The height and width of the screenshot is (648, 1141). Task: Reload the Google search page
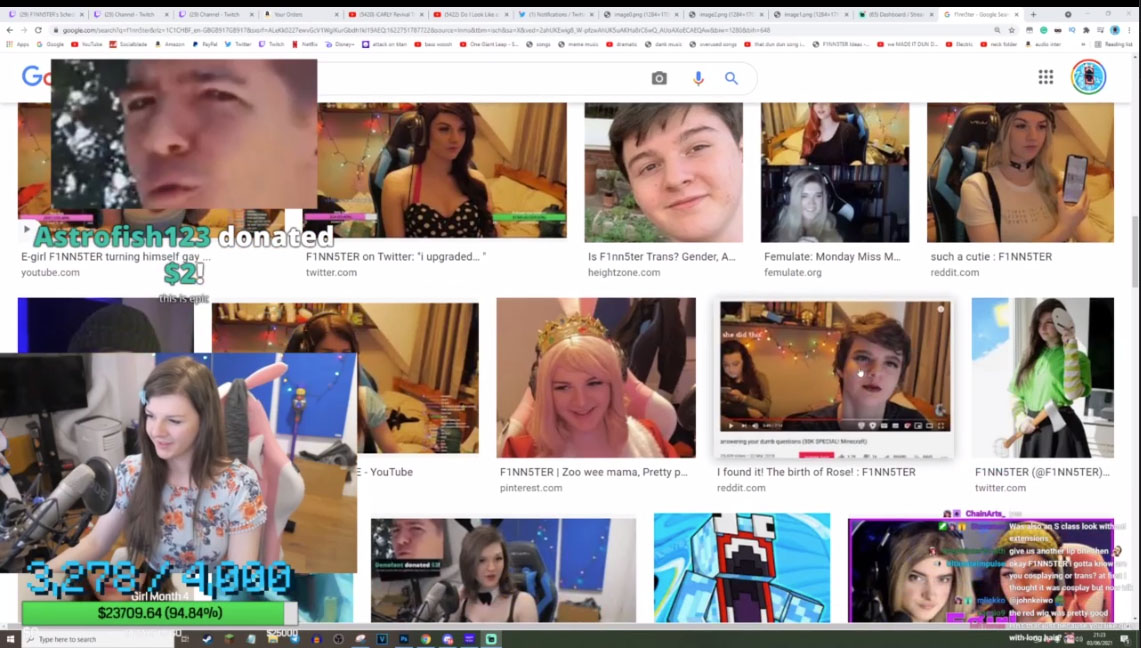(38, 31)
